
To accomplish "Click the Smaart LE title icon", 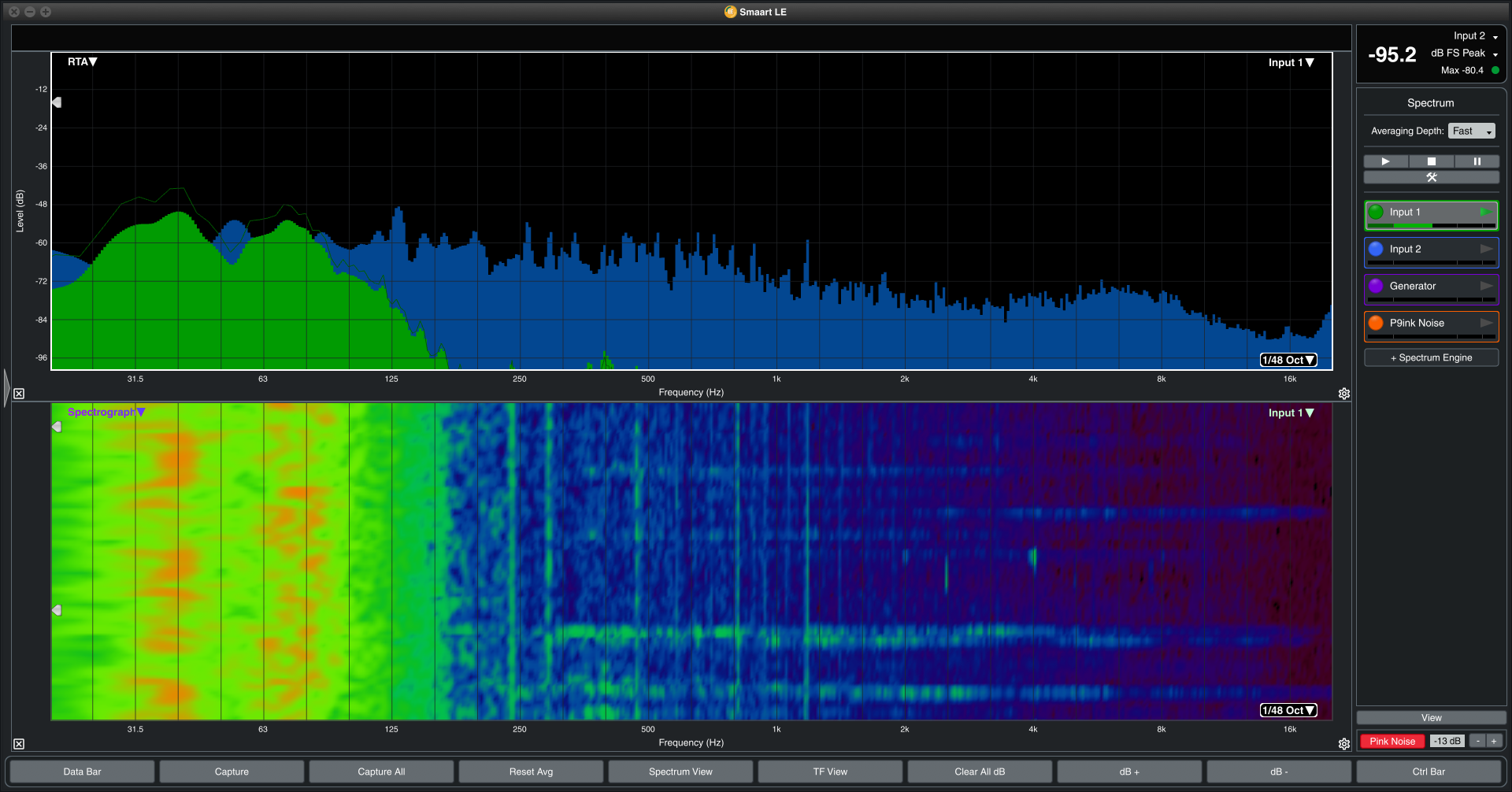I will click(x=730, y=12).
